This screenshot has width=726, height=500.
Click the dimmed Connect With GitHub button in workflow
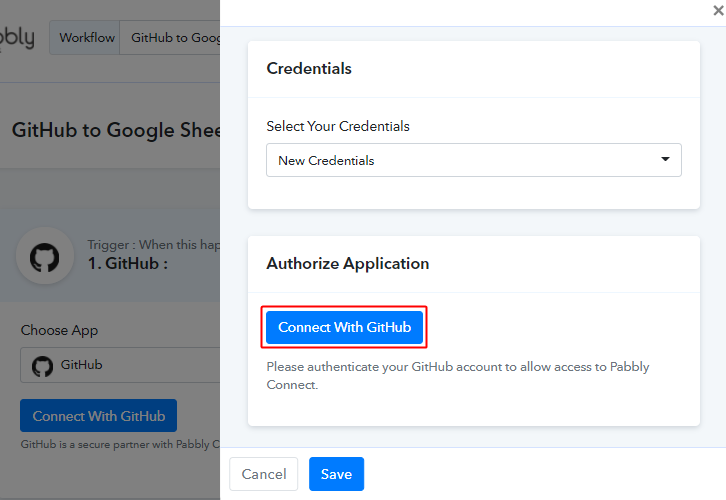click(99, 416)
